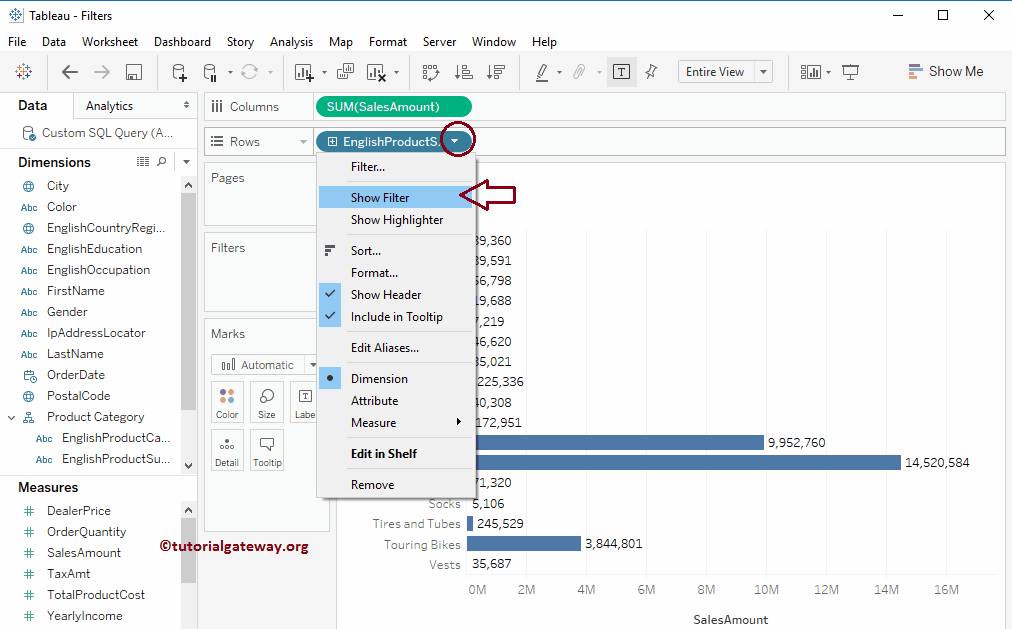Select the SalesAmount measure field

(x=84, y=553)
